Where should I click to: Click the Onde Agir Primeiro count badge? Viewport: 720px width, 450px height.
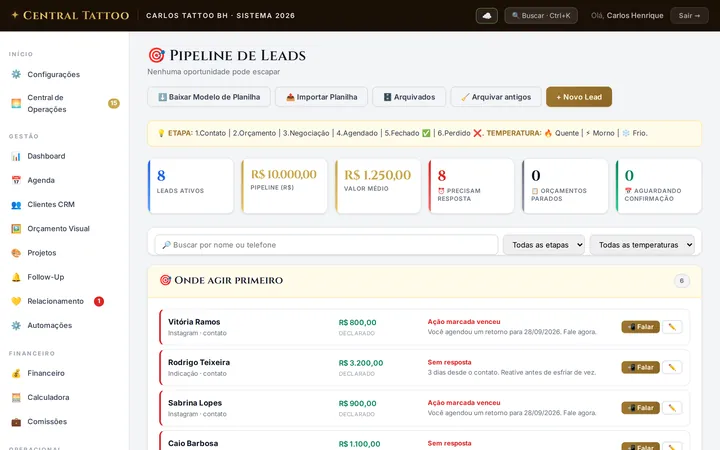(x=682, y=281)
